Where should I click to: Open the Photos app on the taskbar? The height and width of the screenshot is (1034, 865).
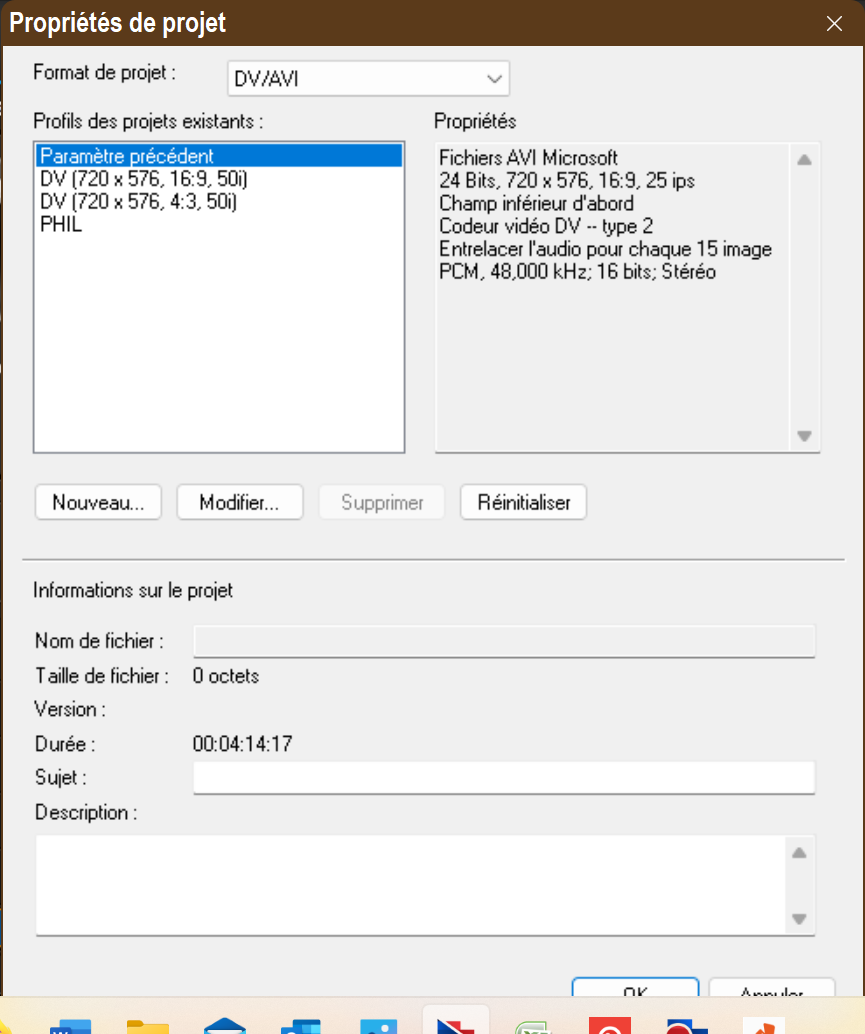[x=378, y=1026]
